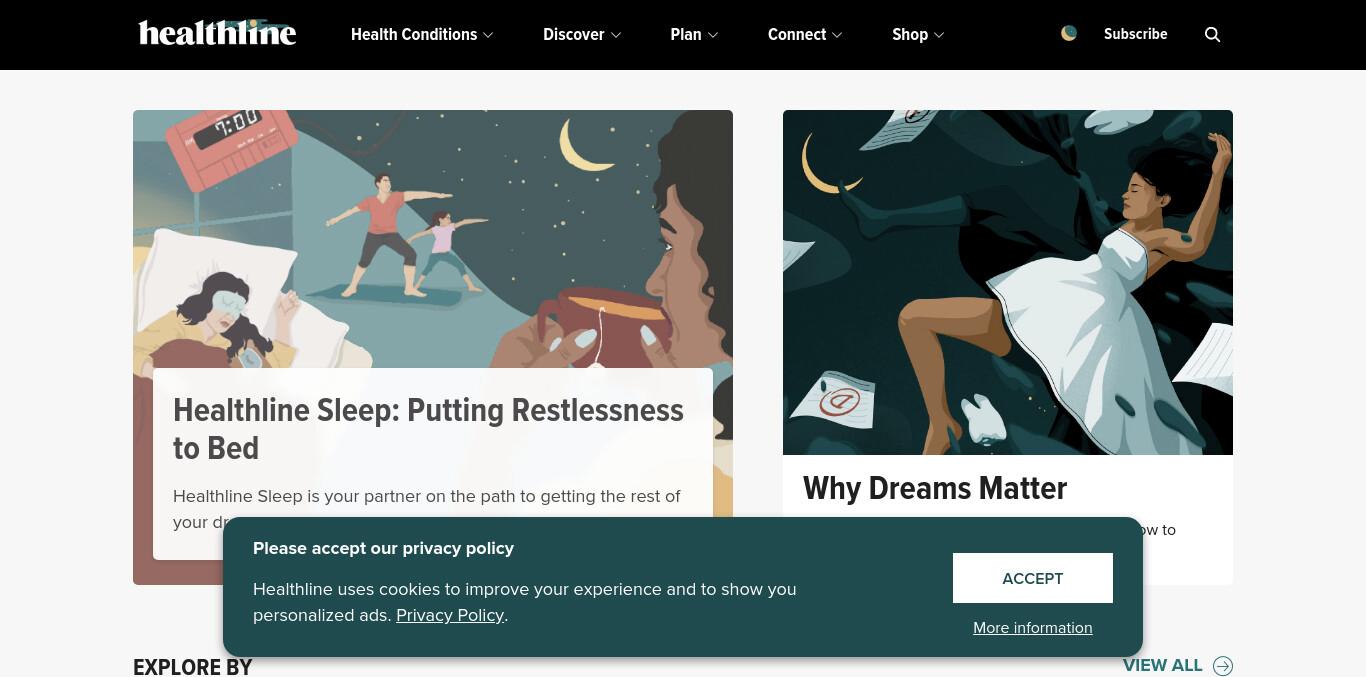The image size is (1366, 677).
Task: Open the Connect menu chevron
Action: [x=837, y=35]
